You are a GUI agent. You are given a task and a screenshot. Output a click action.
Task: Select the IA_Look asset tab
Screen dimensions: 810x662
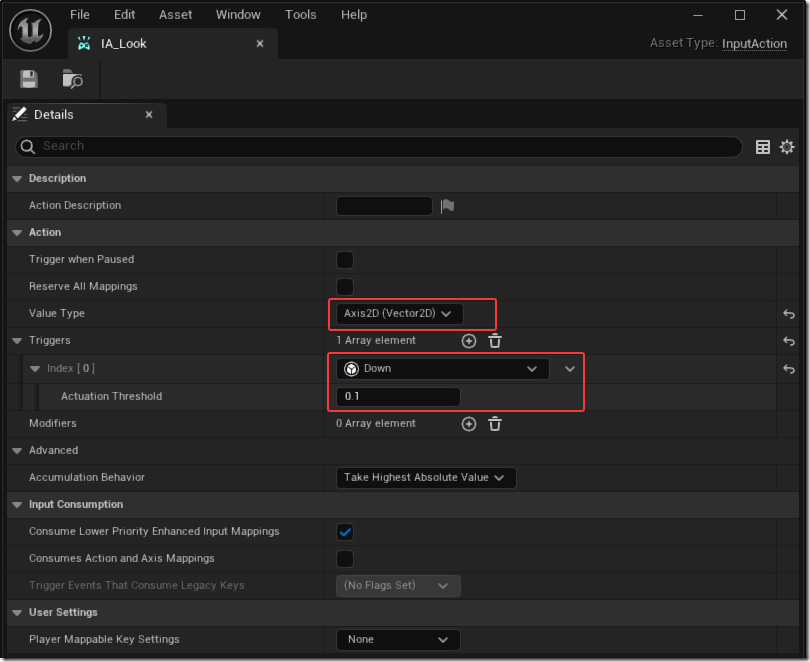point(173,43)
